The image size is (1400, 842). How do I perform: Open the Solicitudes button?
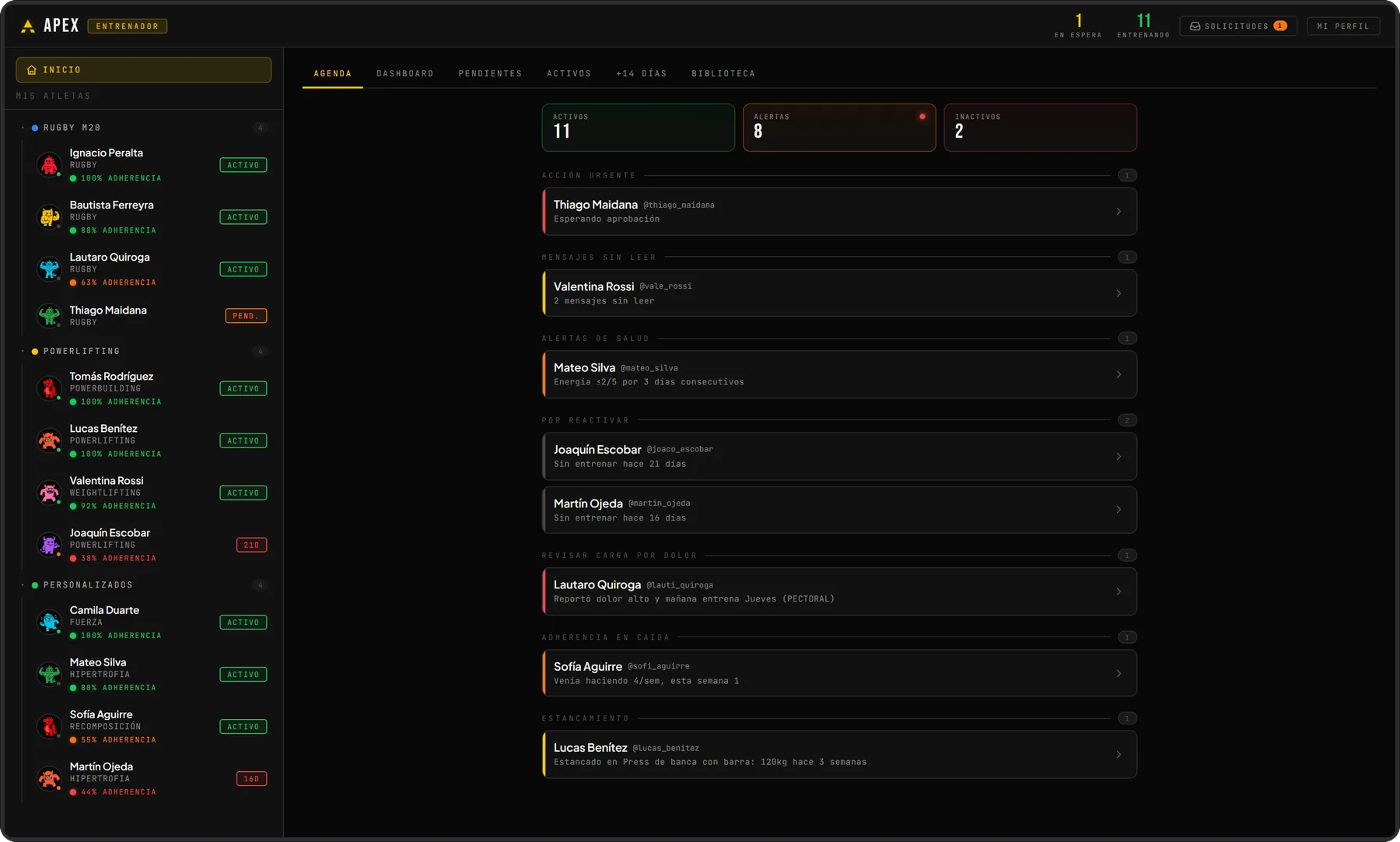click(1237, 26)
